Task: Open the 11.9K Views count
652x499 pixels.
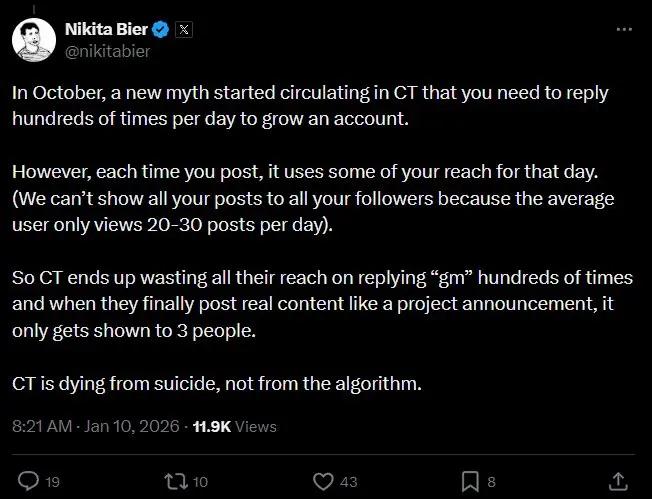Action: tap(235, 427)
